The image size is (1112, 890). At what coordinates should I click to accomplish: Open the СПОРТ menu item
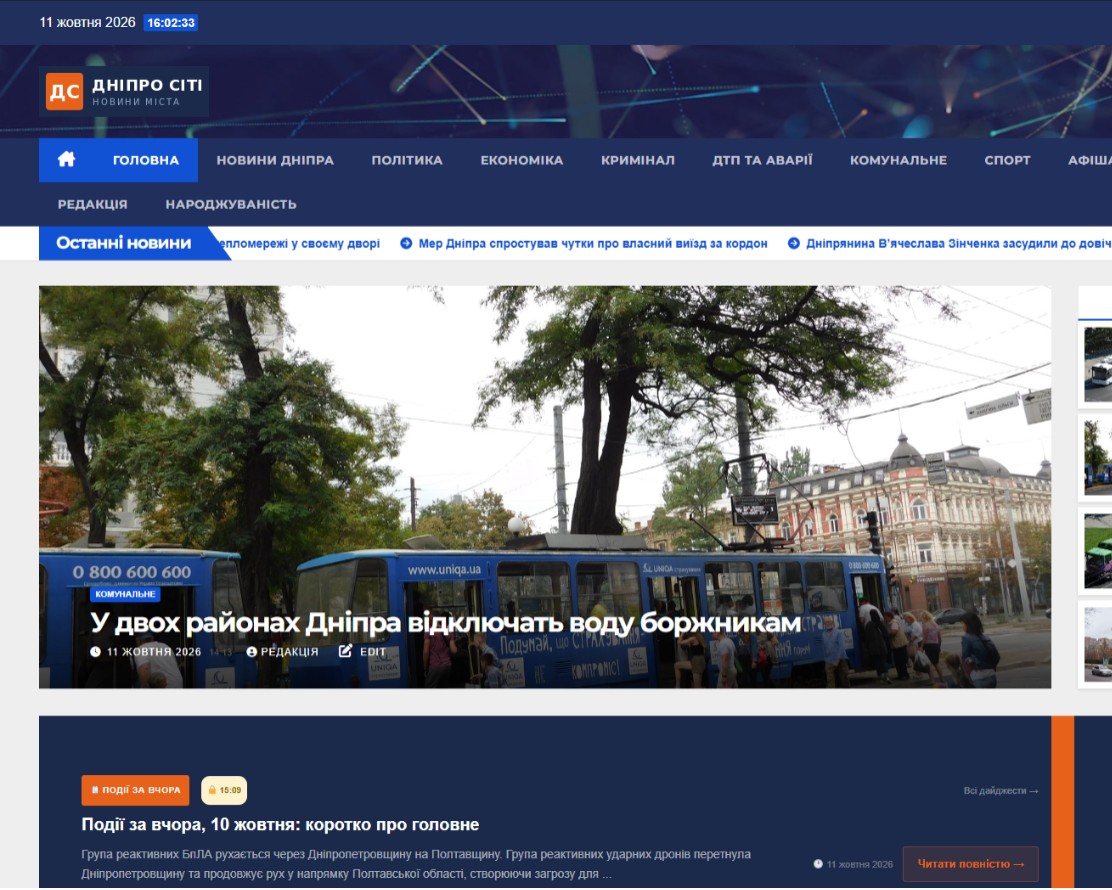(x=1008, y=160)
